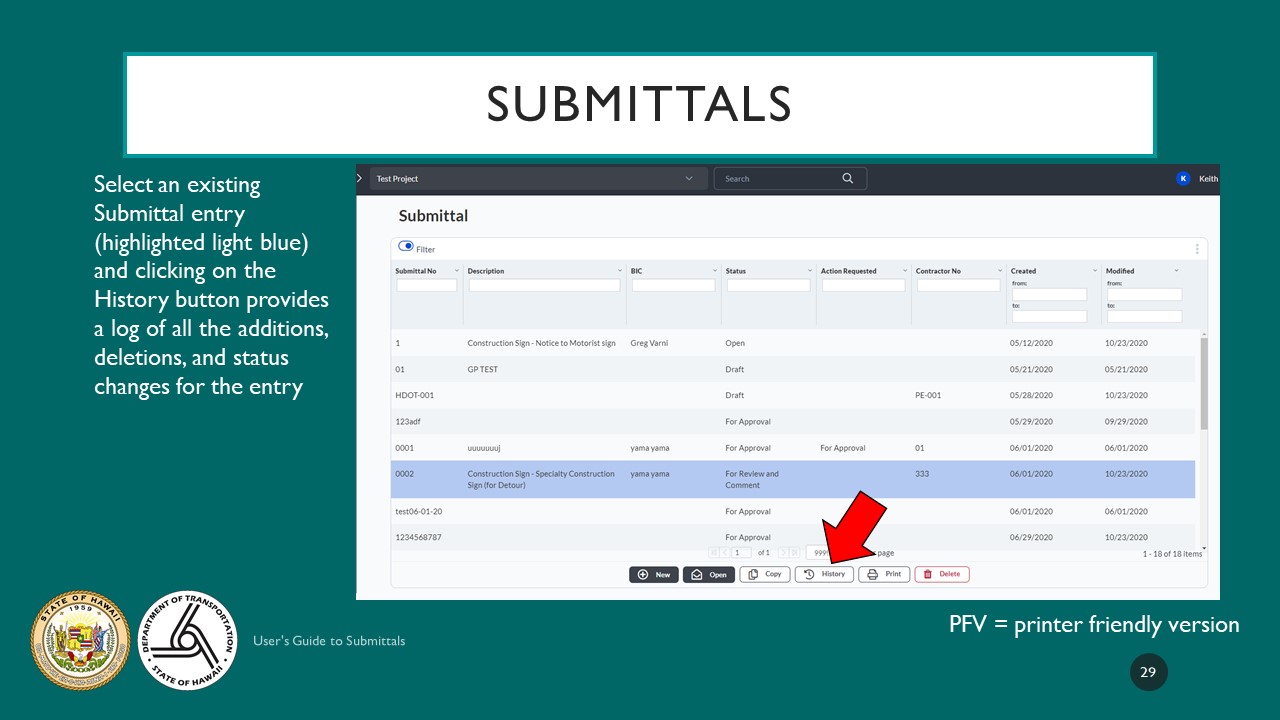Open Action Requested column menu arrow
1280x720 pixels.
coord(905,271)
